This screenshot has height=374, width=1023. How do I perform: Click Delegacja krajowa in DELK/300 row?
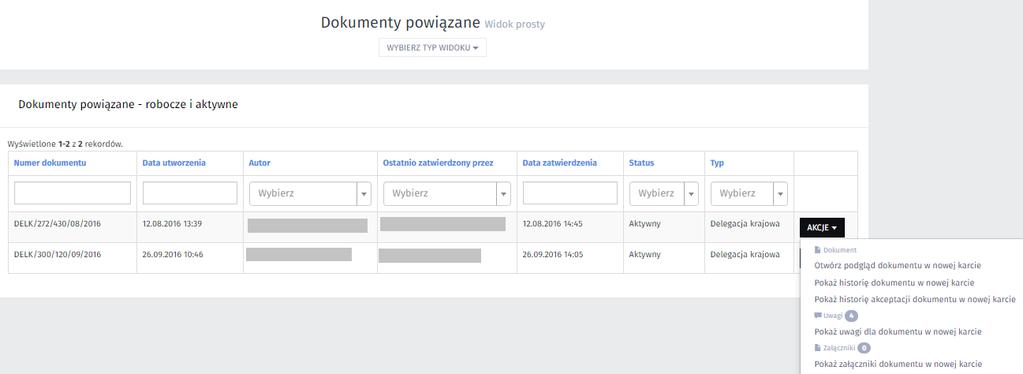745,255
